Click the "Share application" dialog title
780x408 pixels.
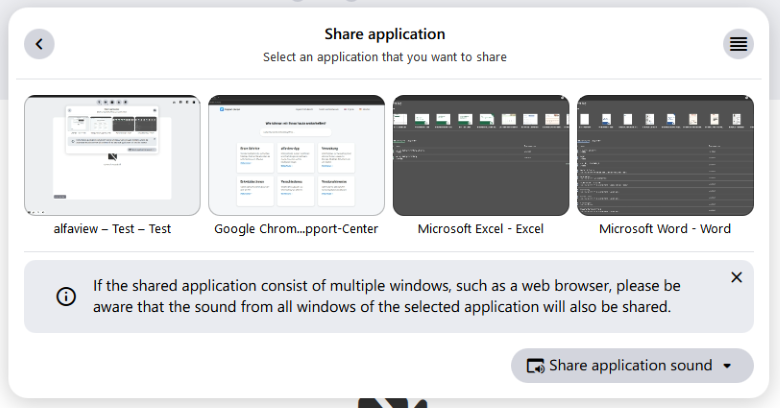(385, 35)
